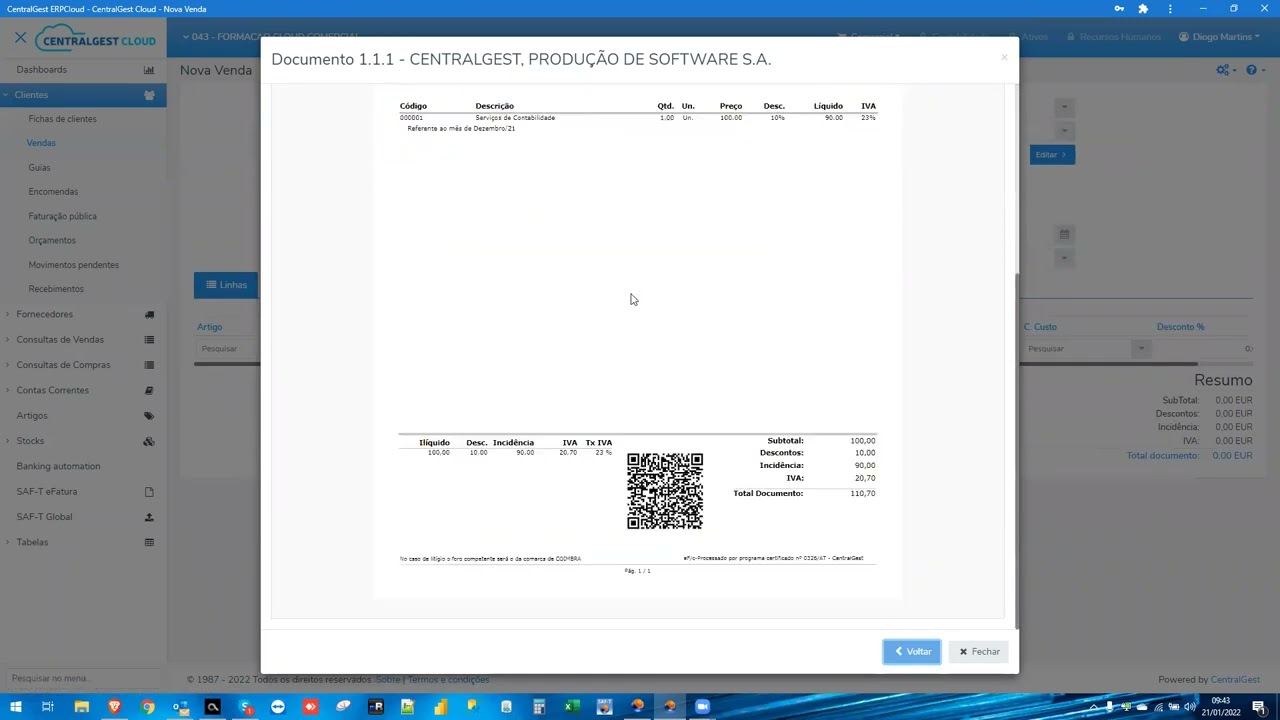Open the Diogo Martins user dropdown

coord(1219,37)
